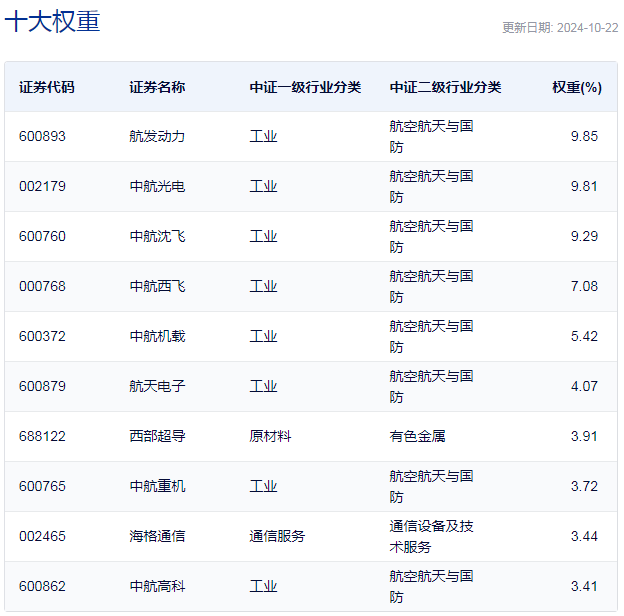Open the 工业 link beside 航天电子
This screenshot has height=616, width=624.
pyautogui.click(x=263, y=386)
